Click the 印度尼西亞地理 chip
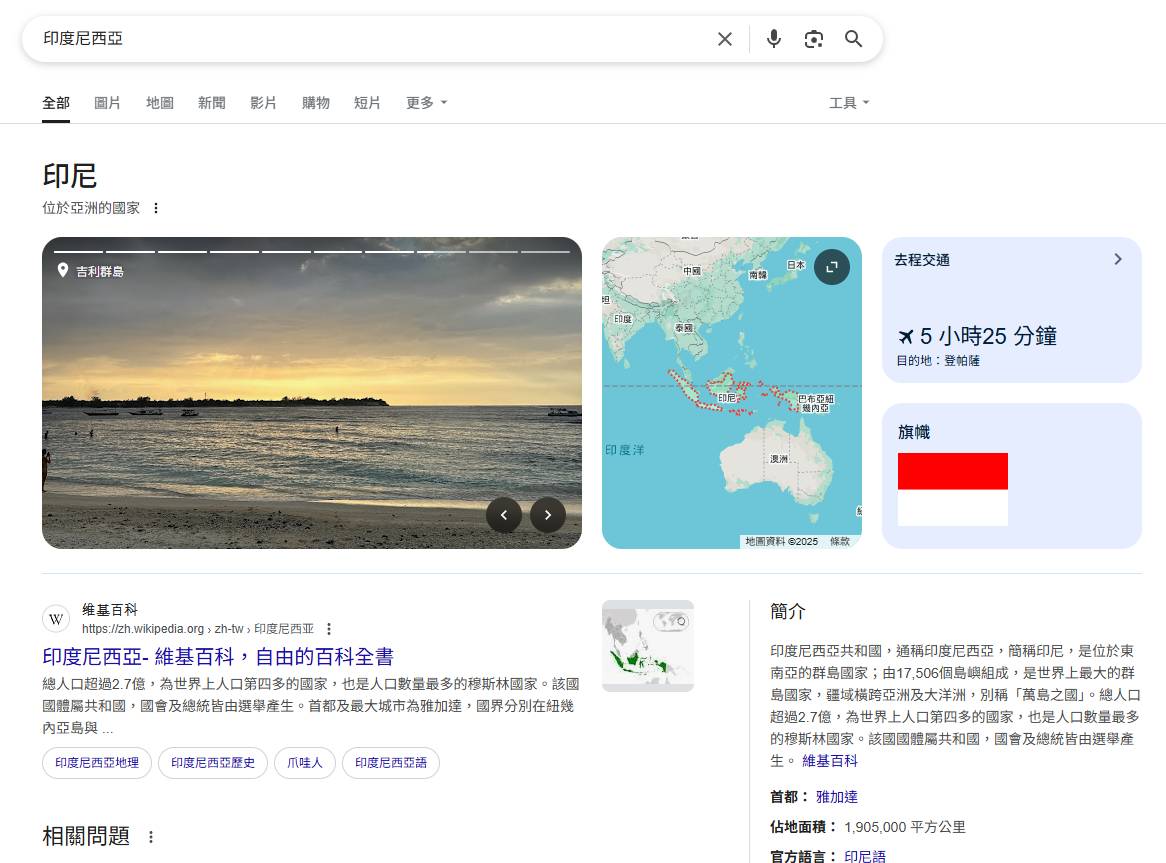Viewport: 1166px width, 863px height. point(97,763)
